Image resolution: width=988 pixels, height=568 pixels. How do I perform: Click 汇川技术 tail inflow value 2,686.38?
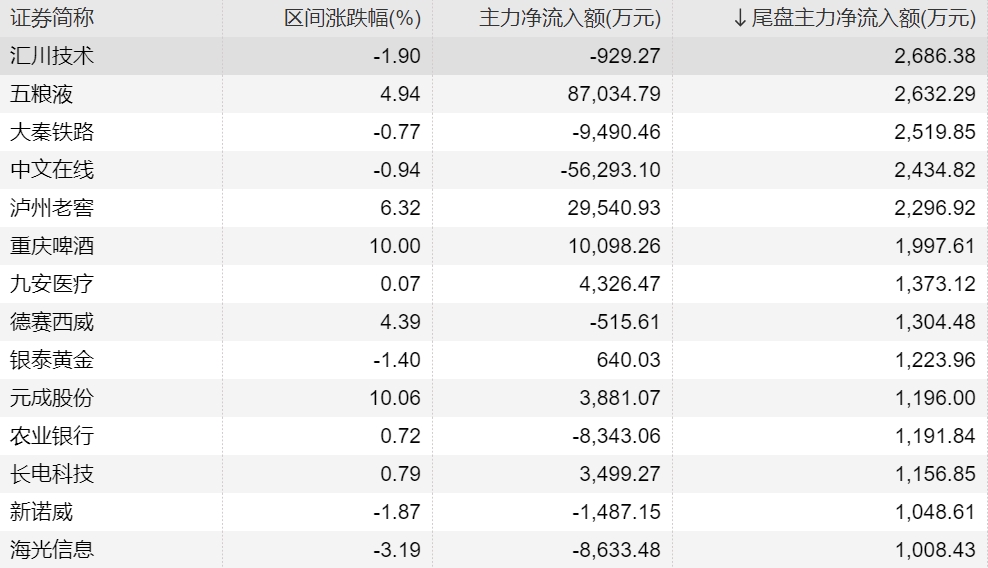tap(935, 56)
